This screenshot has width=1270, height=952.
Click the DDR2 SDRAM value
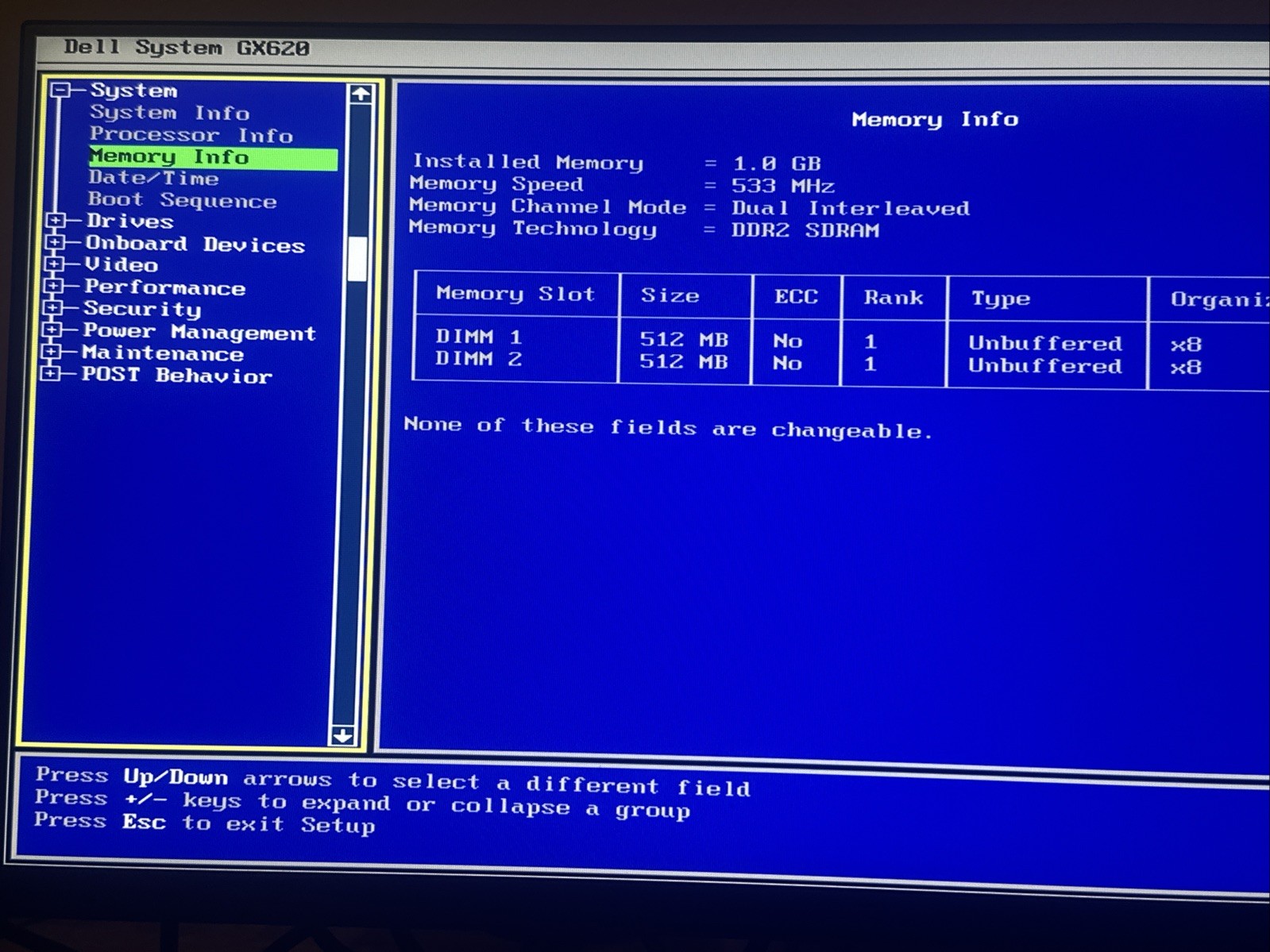(805, 231)
